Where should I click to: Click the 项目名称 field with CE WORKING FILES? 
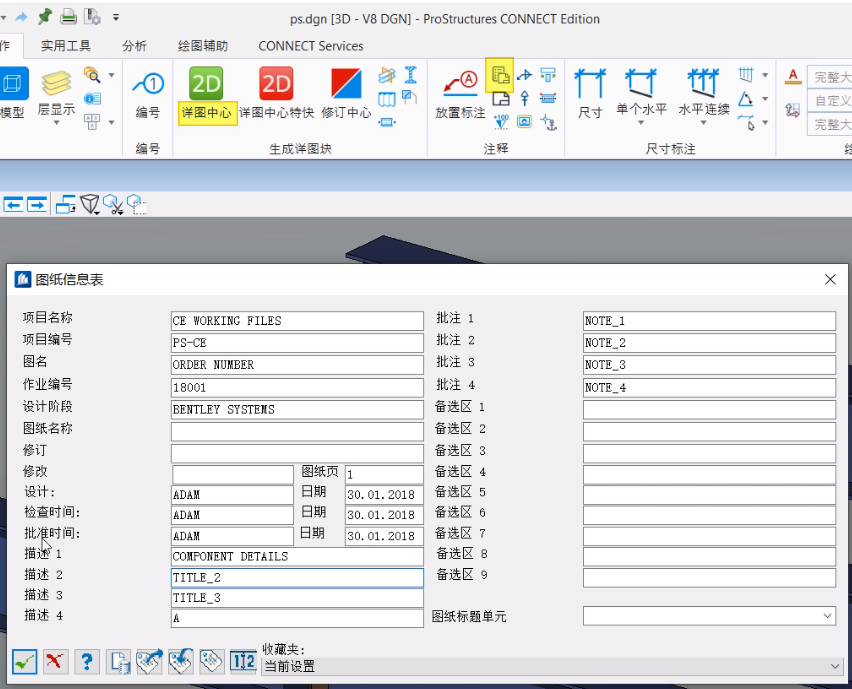(x=297, y=321)
